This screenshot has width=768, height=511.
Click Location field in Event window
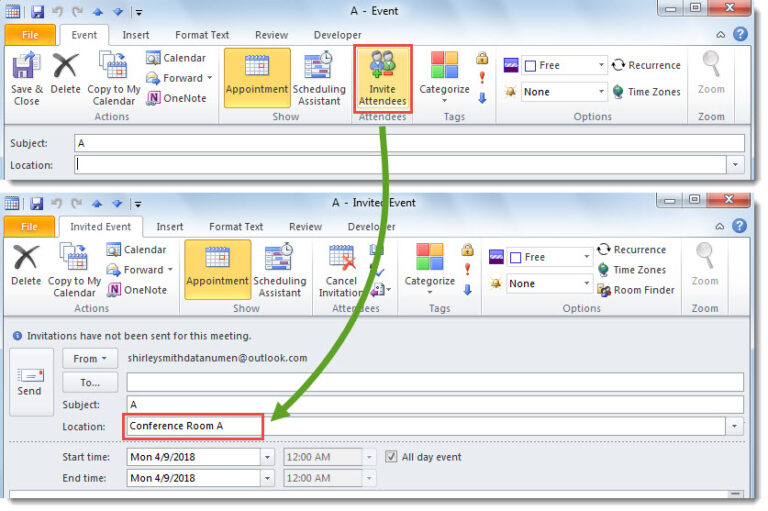coord(400,165)
